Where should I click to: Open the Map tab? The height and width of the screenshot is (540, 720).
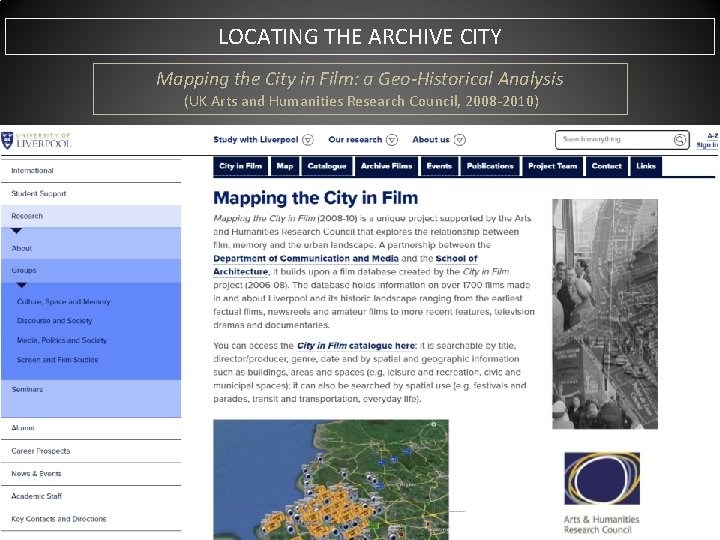285,166
